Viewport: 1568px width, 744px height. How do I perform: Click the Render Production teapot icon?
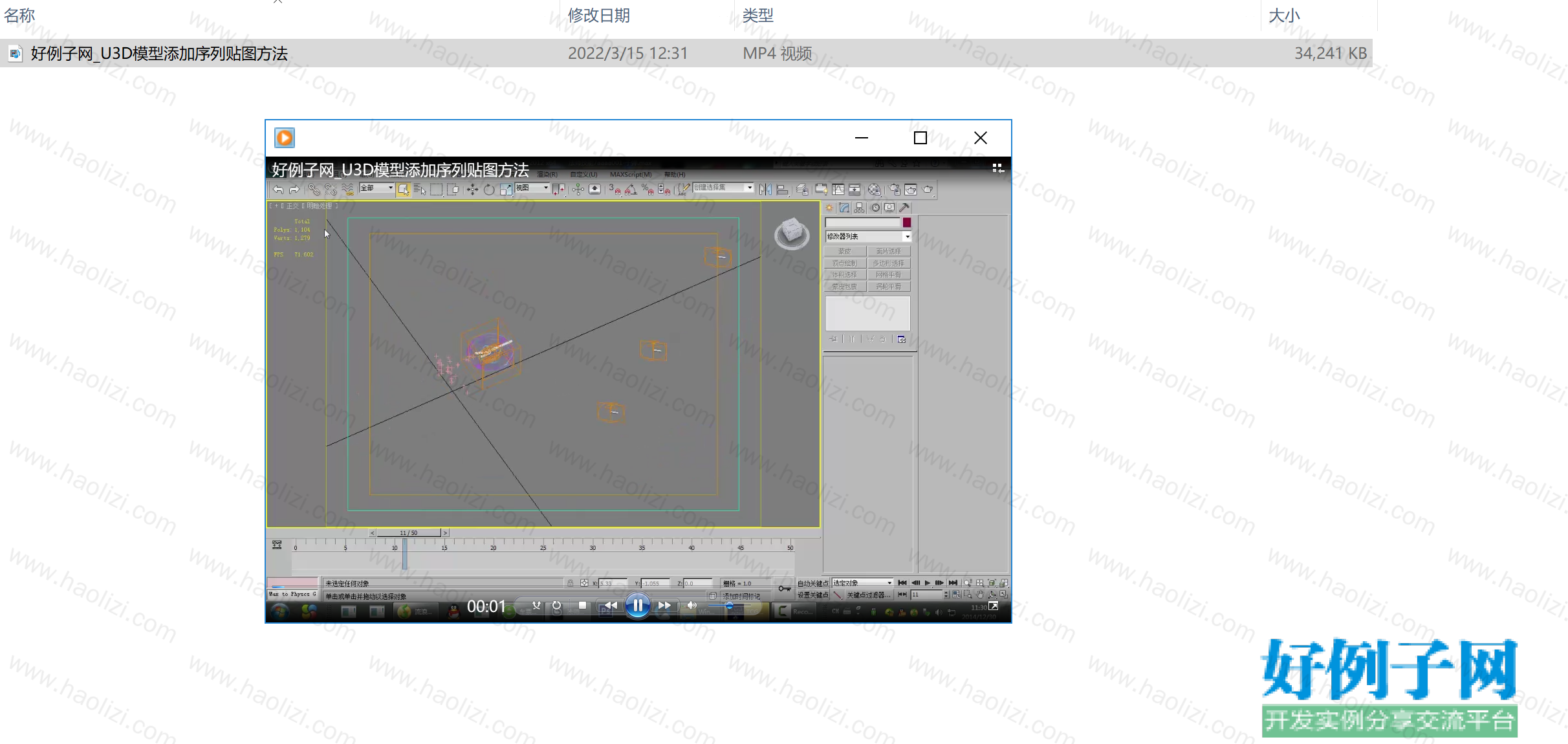click(x=928, y=190)
